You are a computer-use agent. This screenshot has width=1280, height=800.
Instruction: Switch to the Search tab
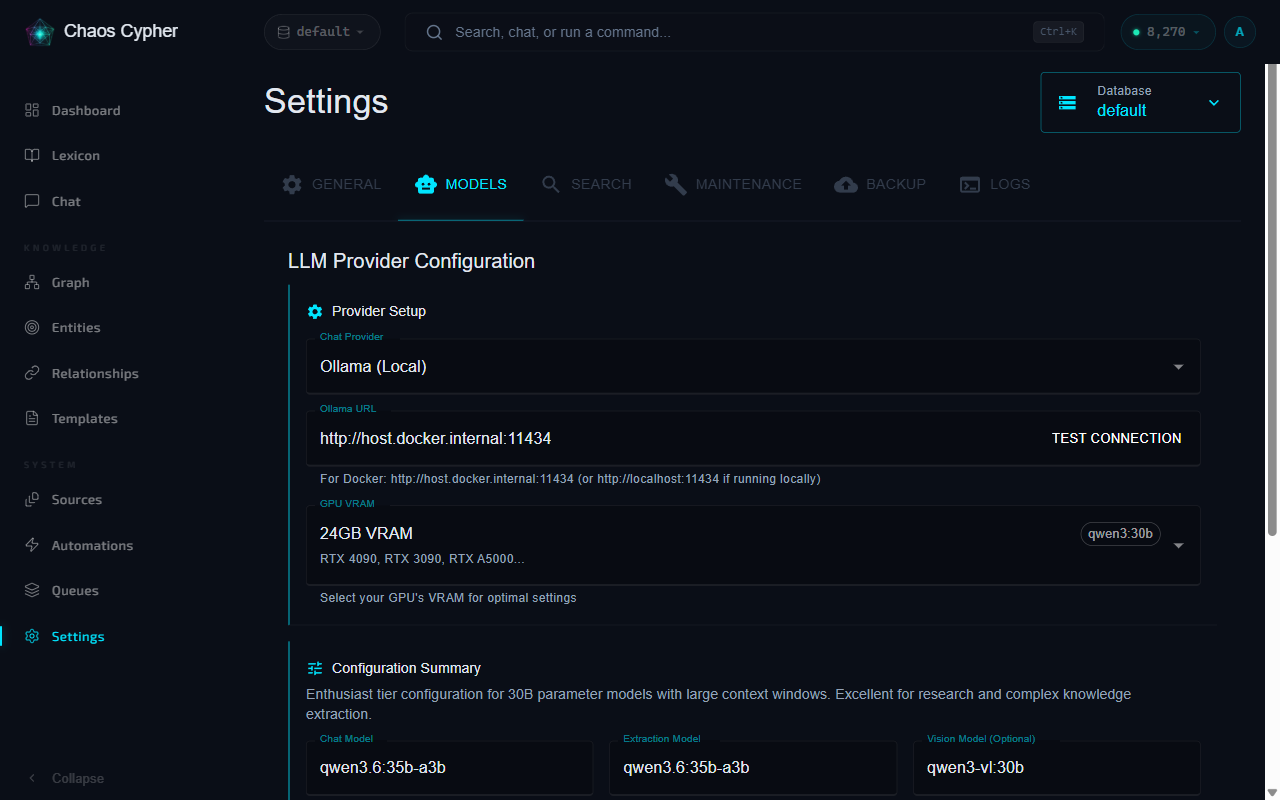[x=586, y=184]
